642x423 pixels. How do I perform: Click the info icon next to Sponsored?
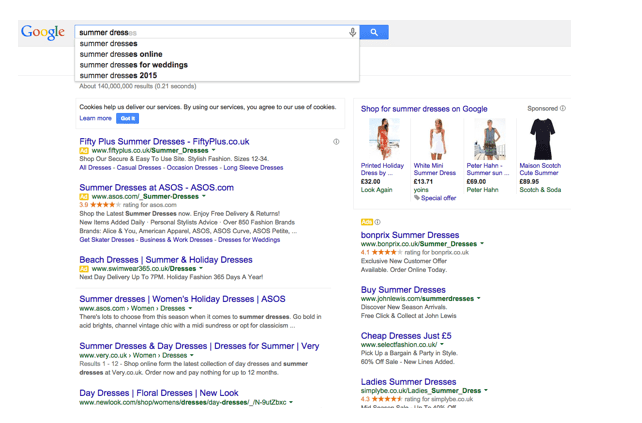coord(563,108)
